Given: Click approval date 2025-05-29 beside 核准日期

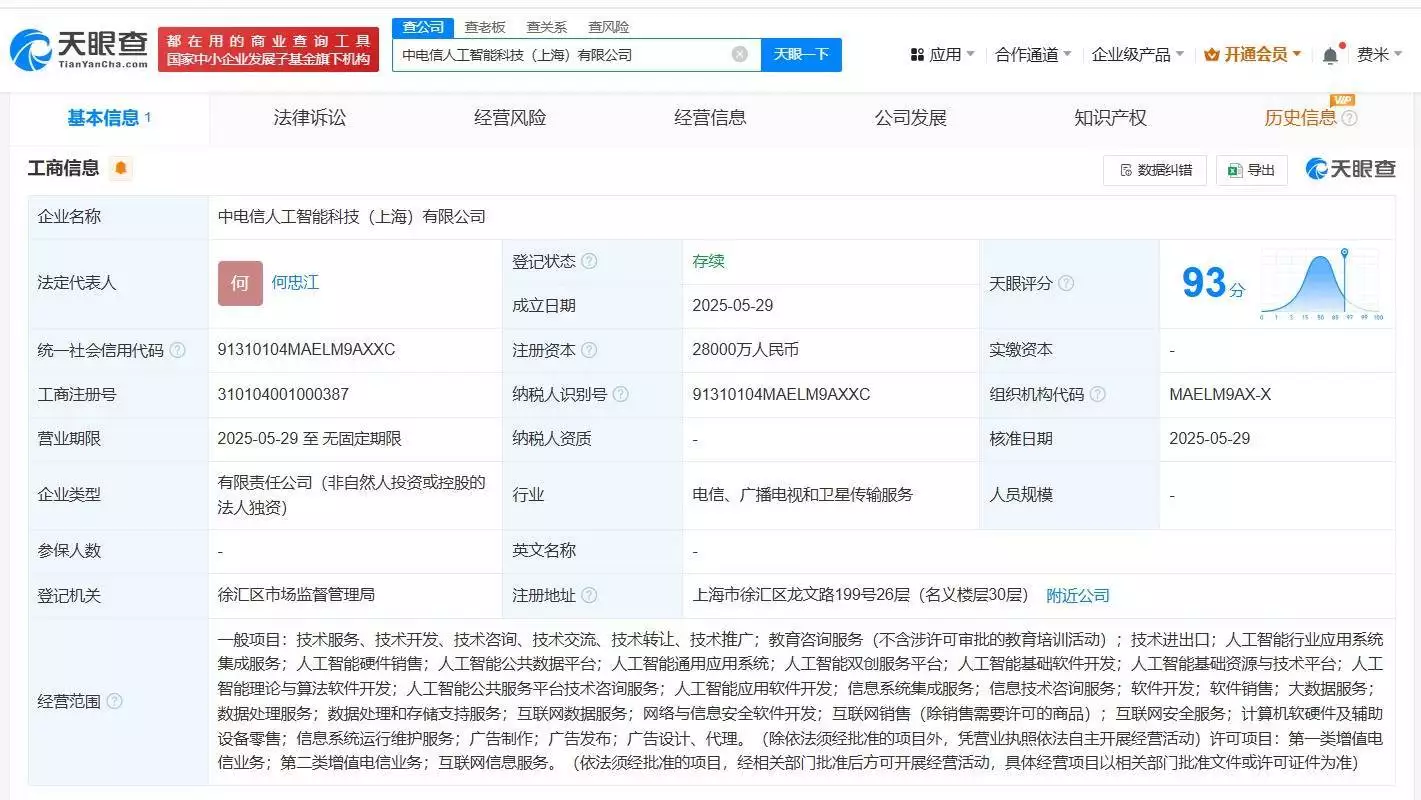Looking at the screenshot, I should pos(1210,438).
